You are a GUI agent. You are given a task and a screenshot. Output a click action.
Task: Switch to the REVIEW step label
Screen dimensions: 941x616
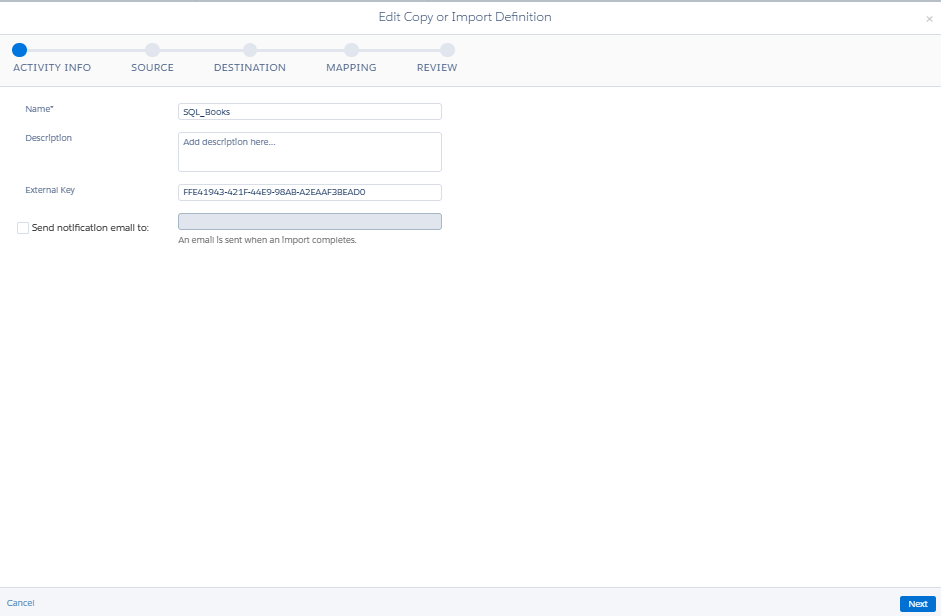437,68
